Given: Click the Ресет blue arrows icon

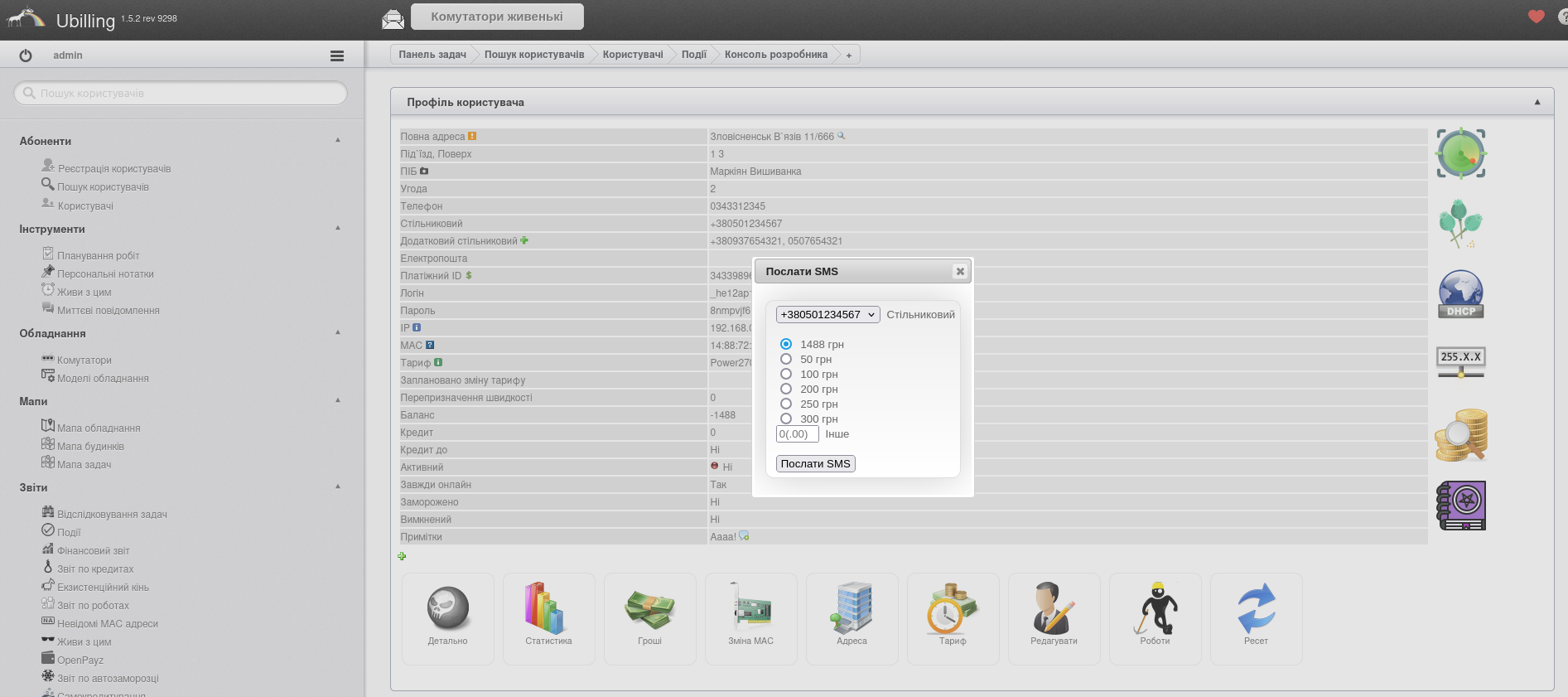Looking at the screenshot, I should pos(1256,610).
